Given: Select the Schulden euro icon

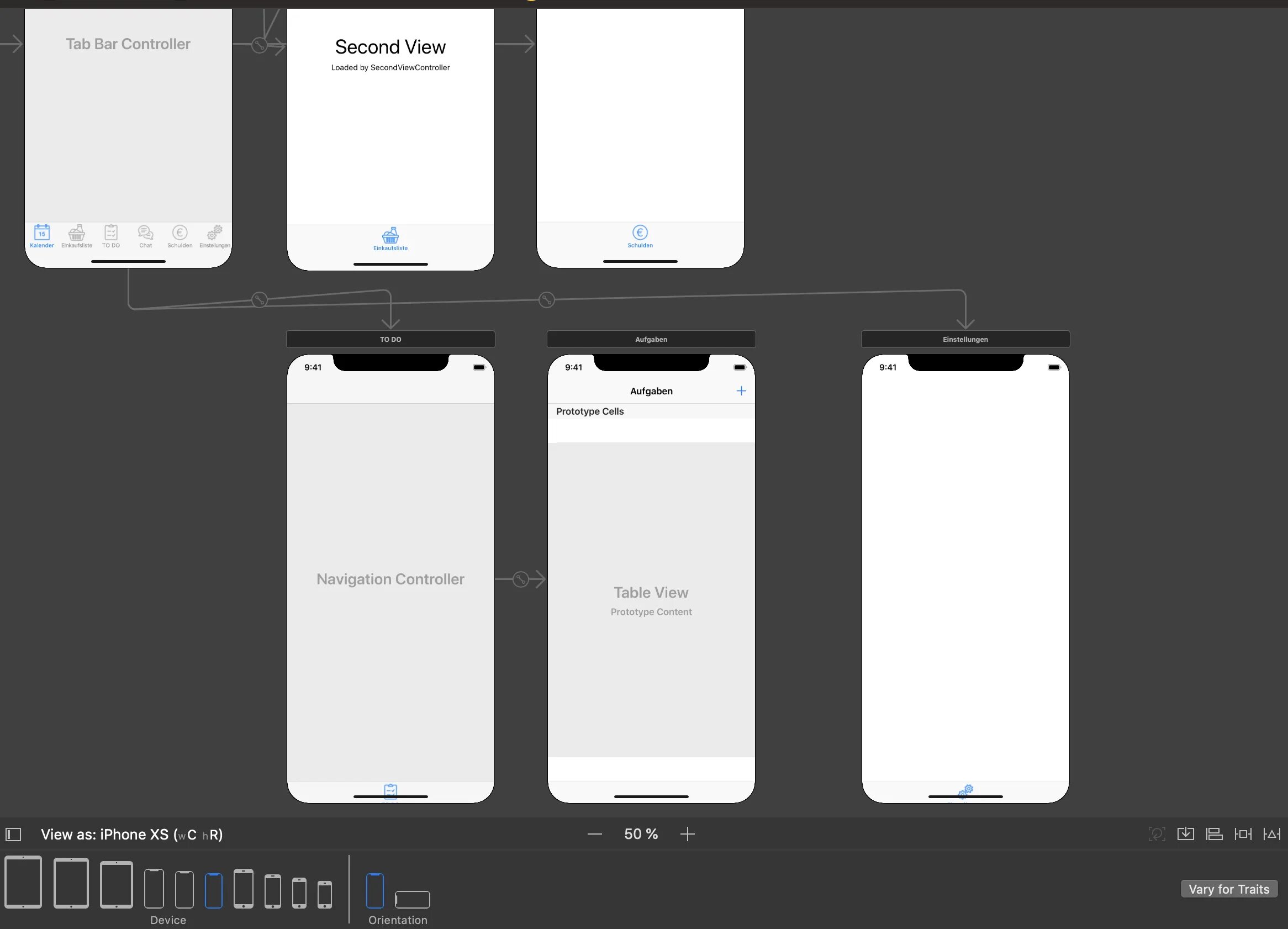Looking at the screenshot, I should pyautogui.click(x=639, y=231).
